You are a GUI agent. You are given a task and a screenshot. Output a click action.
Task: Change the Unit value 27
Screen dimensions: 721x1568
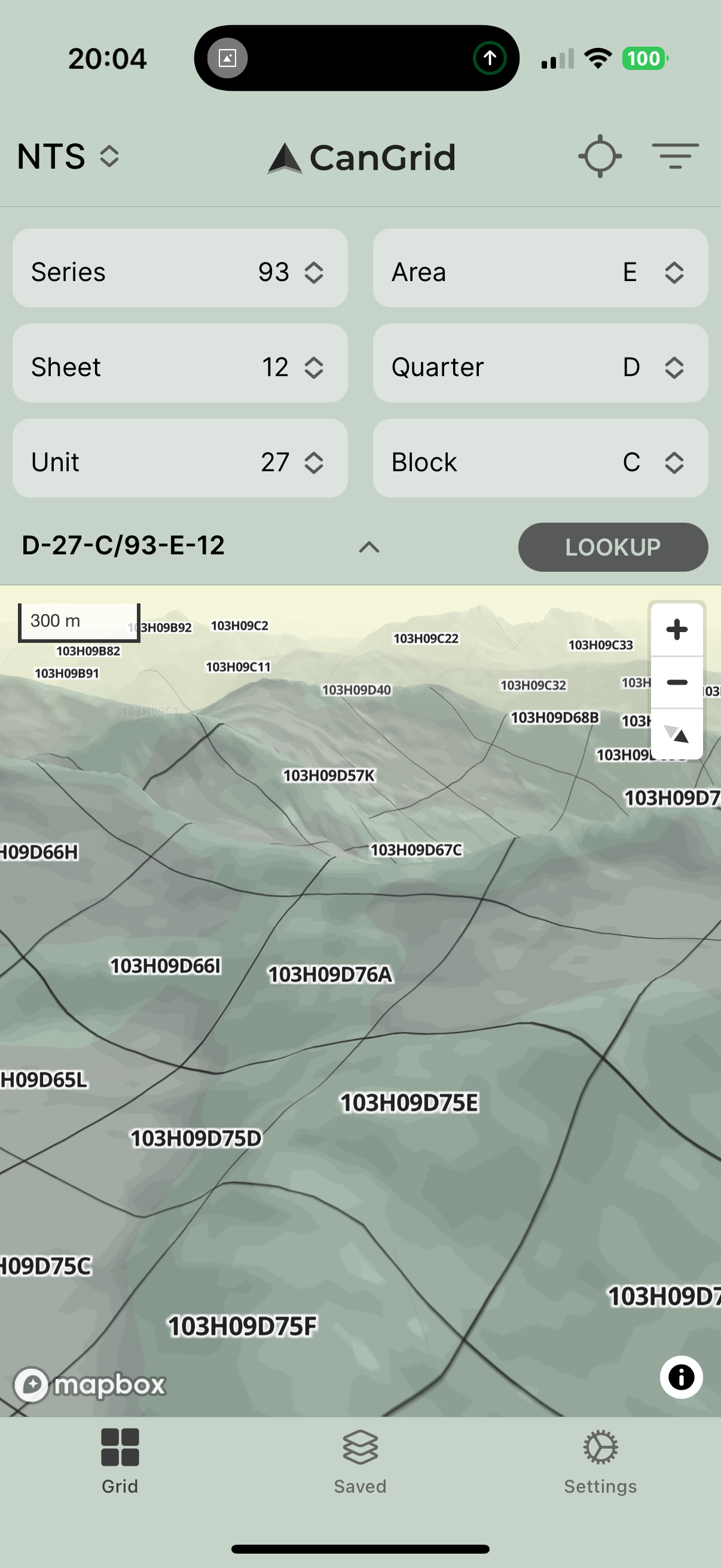[x=180, y=457]
